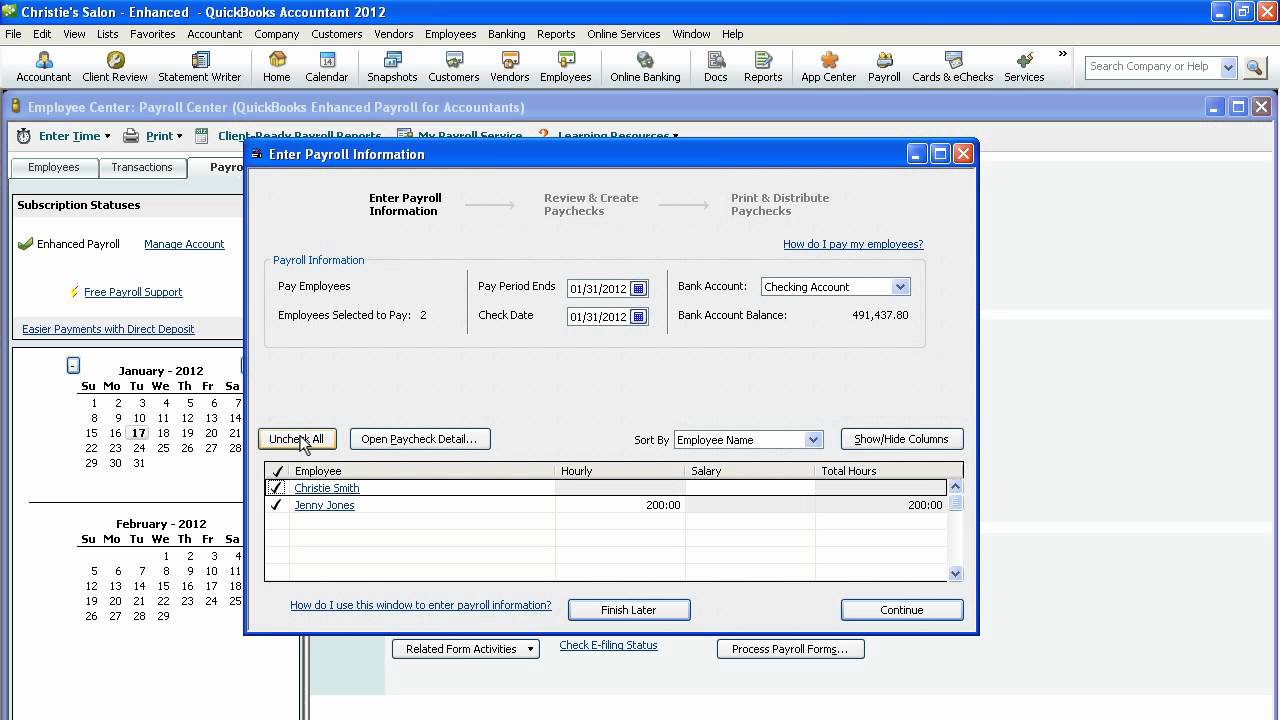This screenshot has width=1280, height=720.
Task: Click the Check Date field
Action: click(x=598, y=317)
